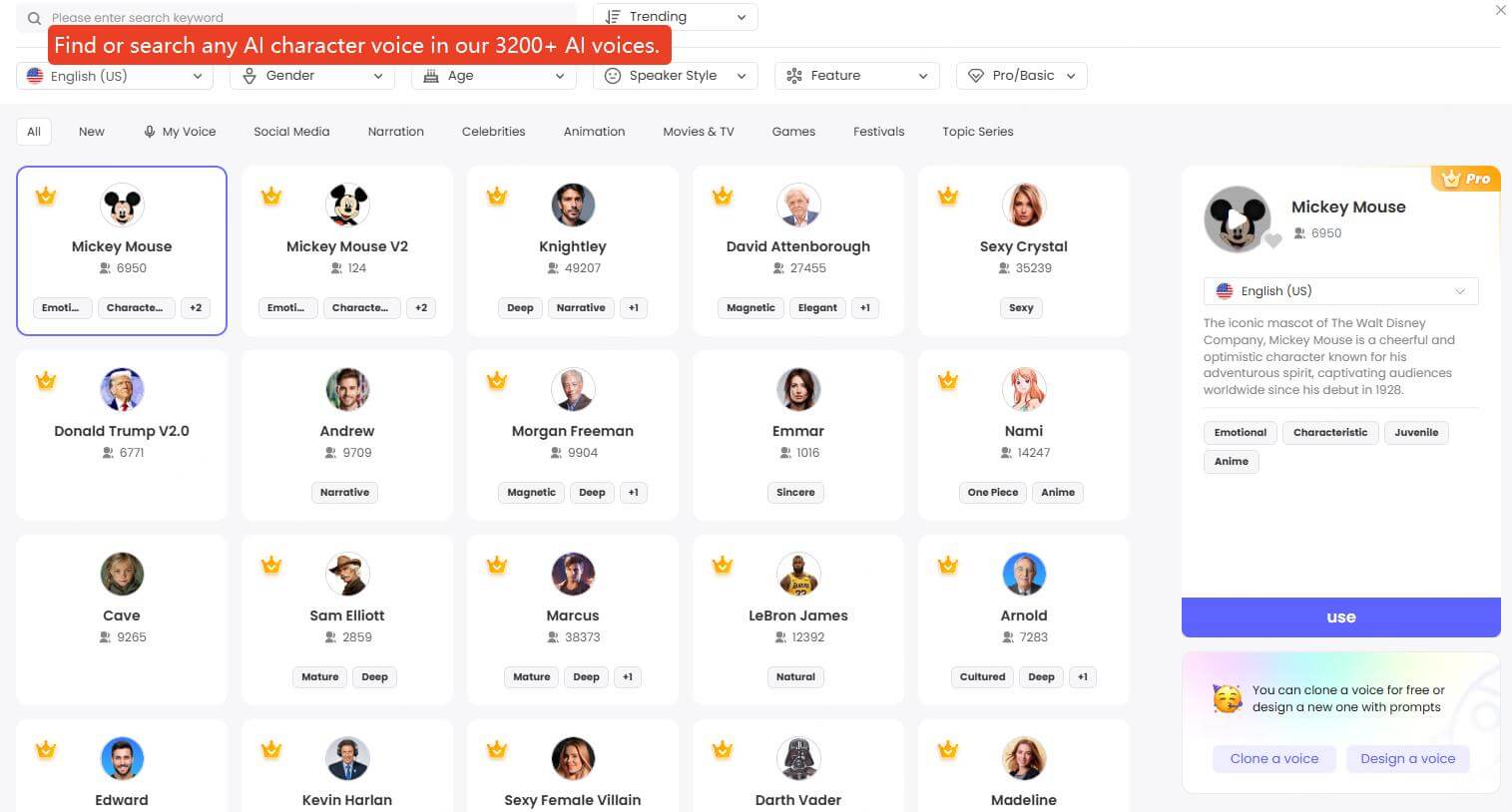Switch to the Celebrities tab
The height and width of the screenshot is (812, 1512).
pyautogui.click(x=493, y=132)
